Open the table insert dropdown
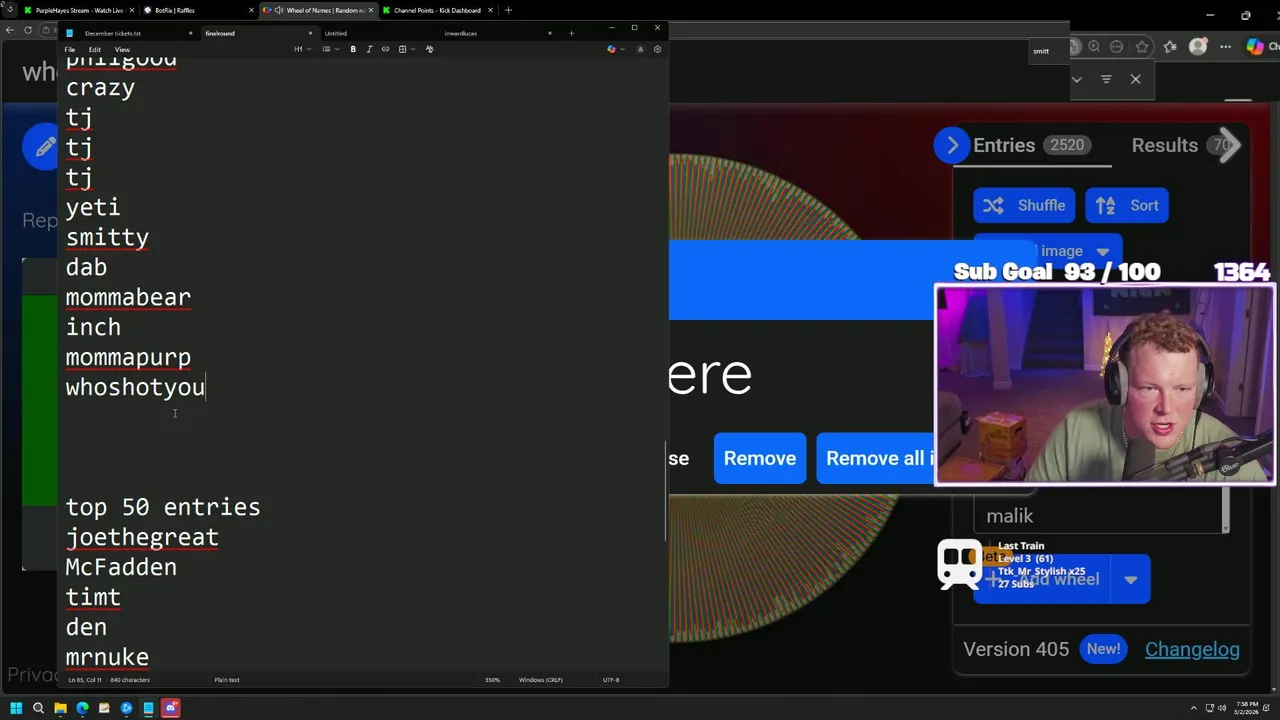This screenshot has width=1280, height=720. click(405, 49)
